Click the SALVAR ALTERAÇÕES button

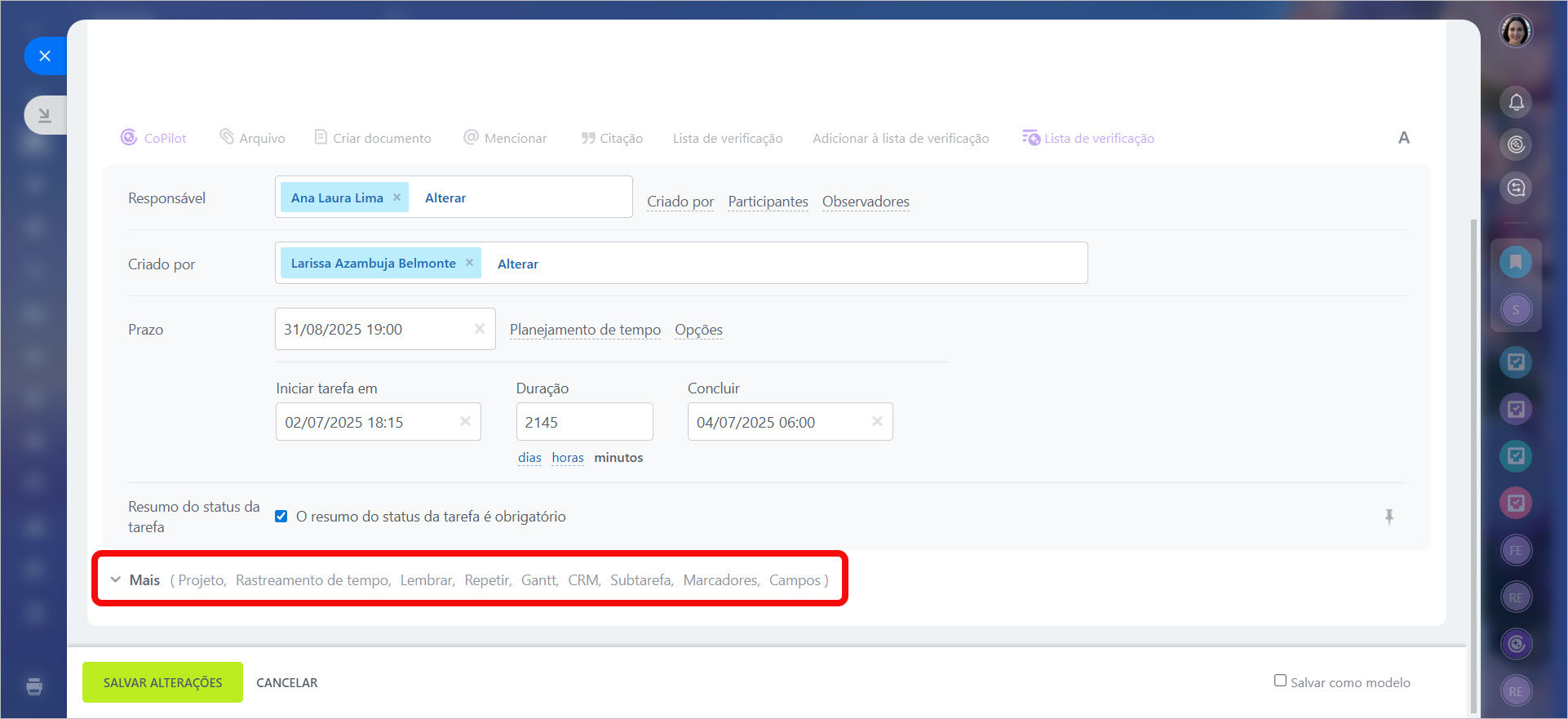tap(162, 682)
